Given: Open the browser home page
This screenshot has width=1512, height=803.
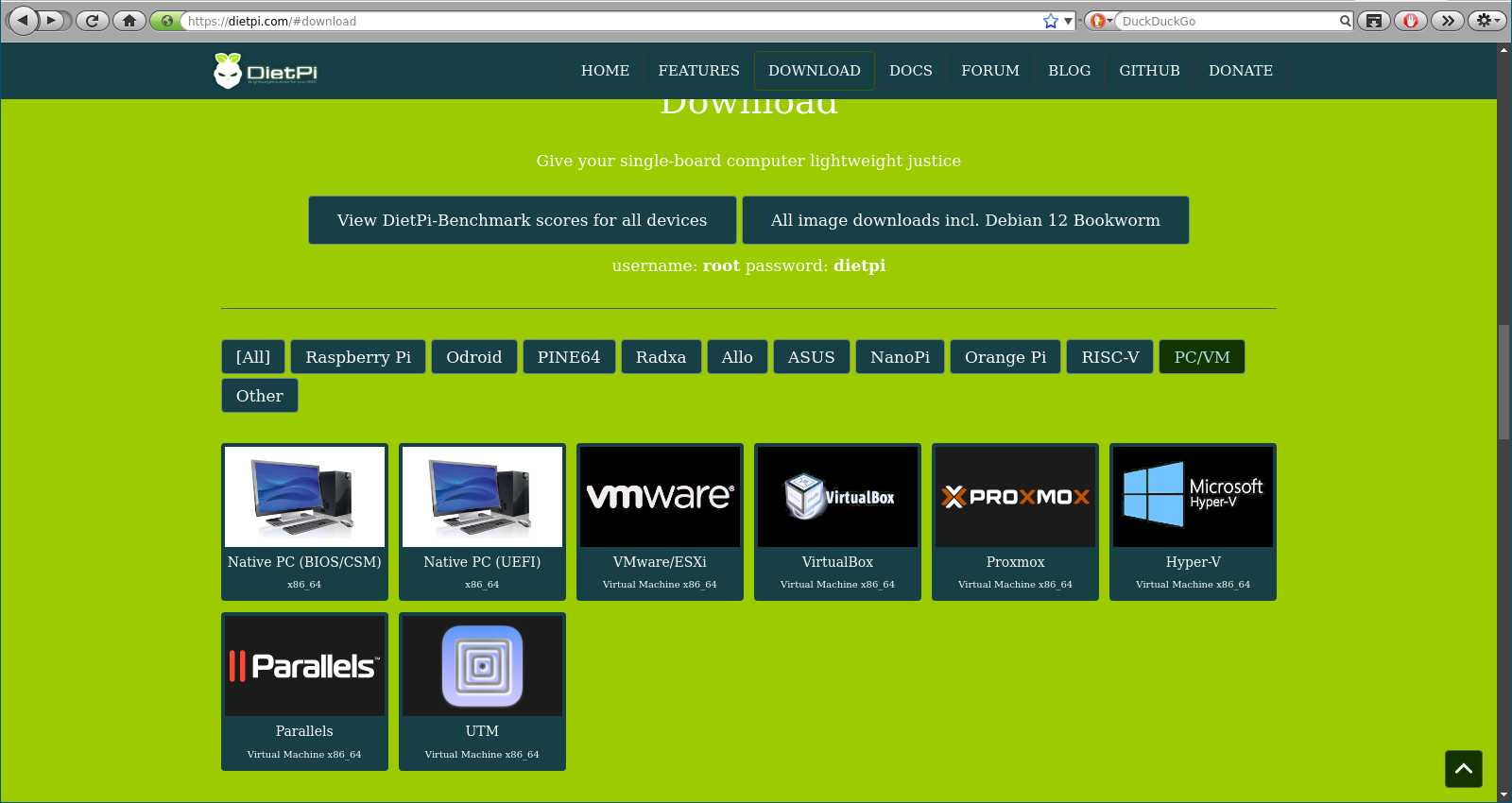Looking at the screenshot, I should point(129,20).
